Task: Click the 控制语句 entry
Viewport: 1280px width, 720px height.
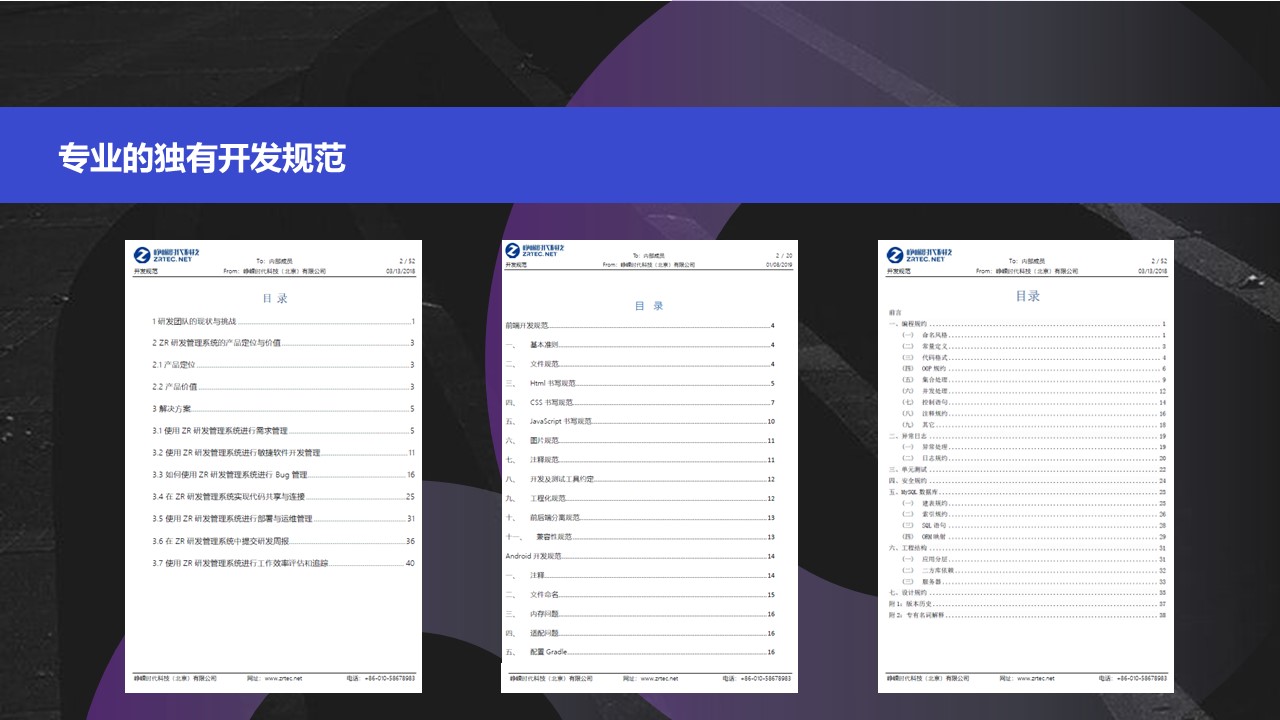Action: [x=1034, y=402]
